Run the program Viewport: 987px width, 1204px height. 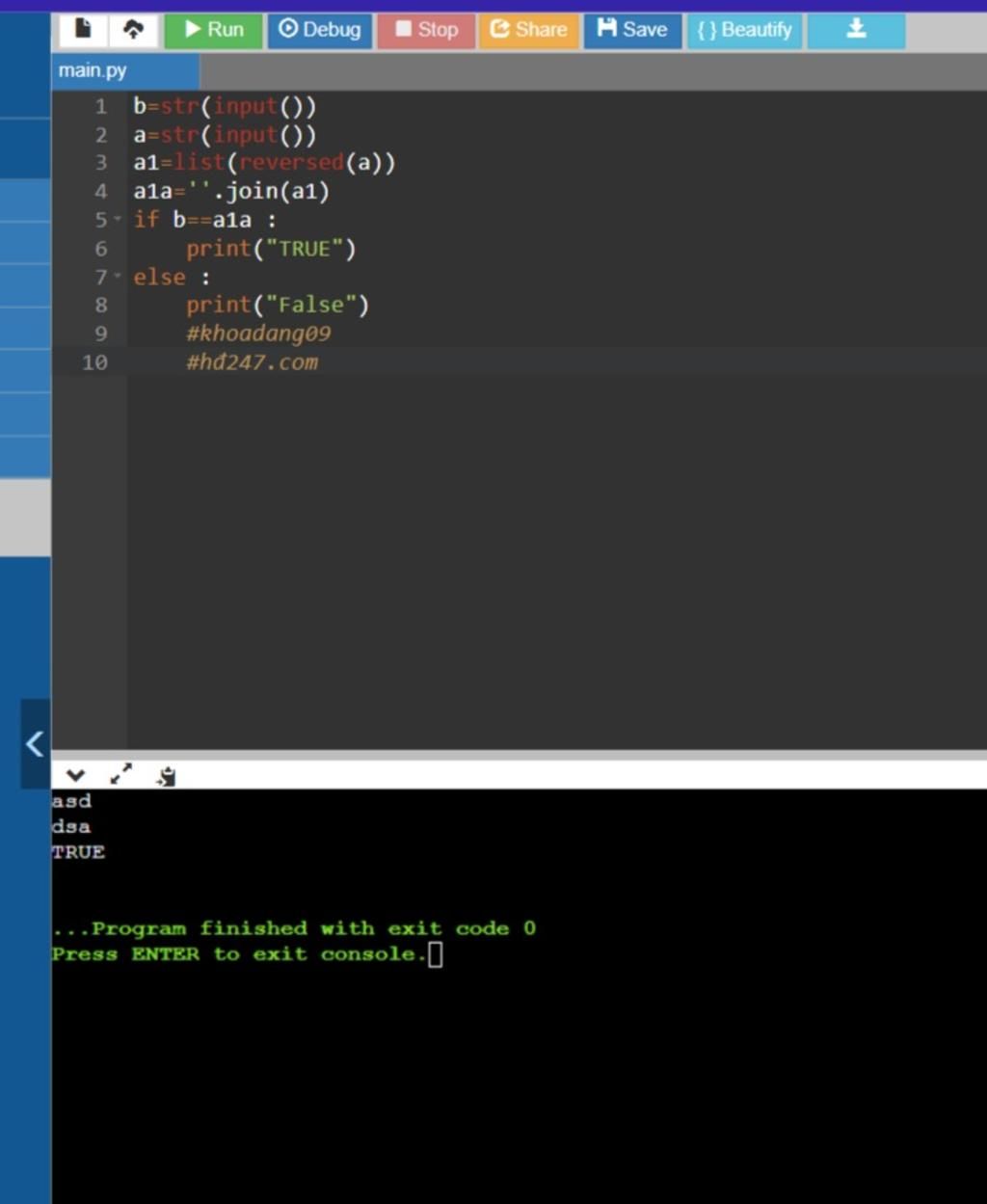tap(213, 30)
